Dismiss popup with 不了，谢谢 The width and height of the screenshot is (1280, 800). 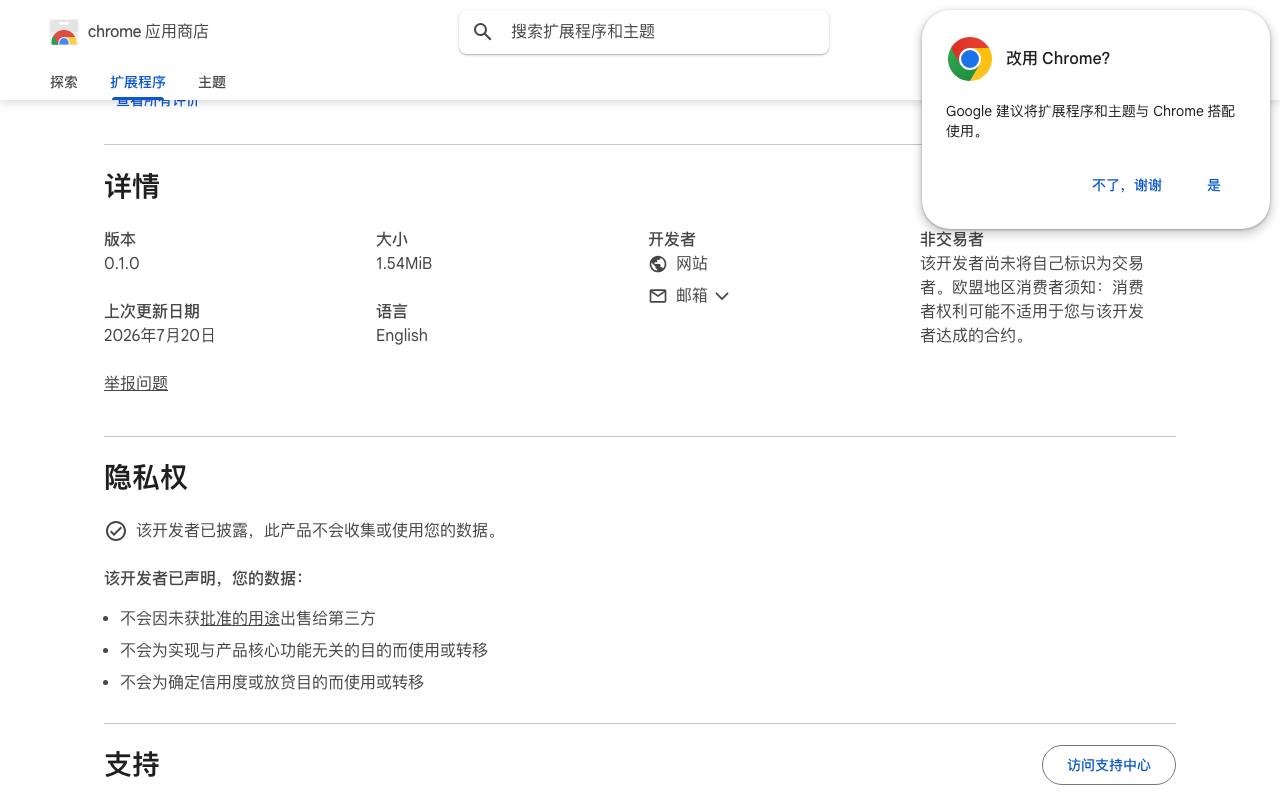pos(1127,185)
